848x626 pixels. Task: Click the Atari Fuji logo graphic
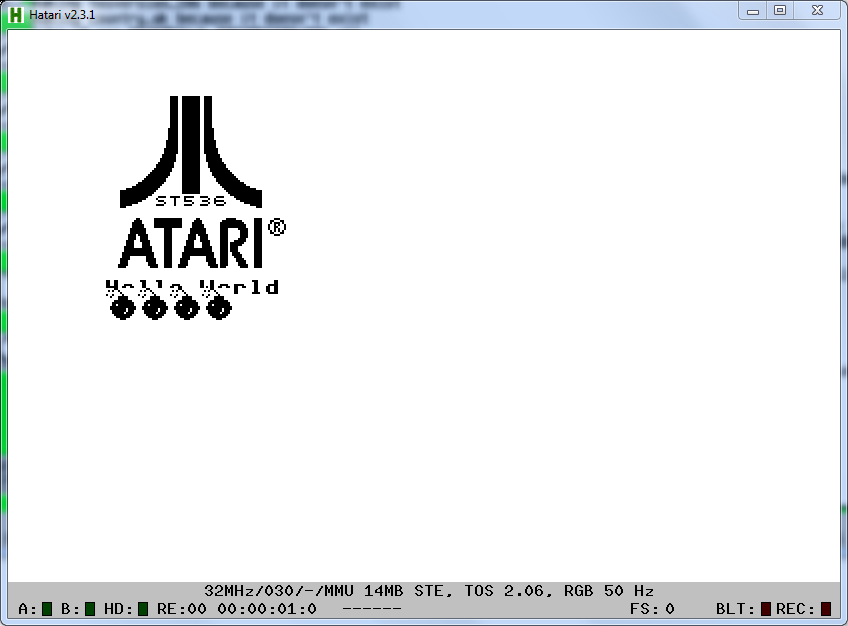(x=191, y=152)
